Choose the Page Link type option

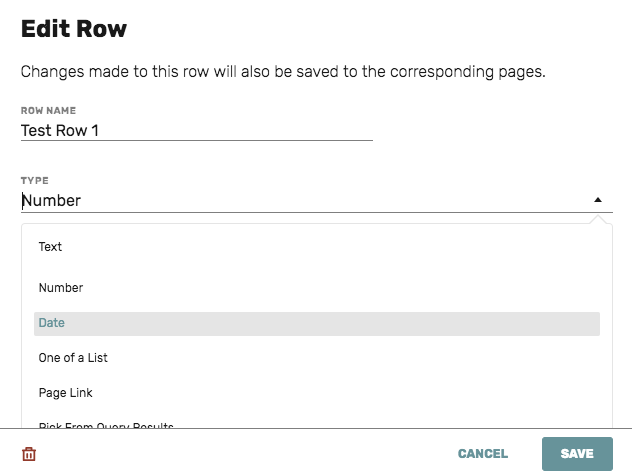pyautogui.click(x=317, y=393)
